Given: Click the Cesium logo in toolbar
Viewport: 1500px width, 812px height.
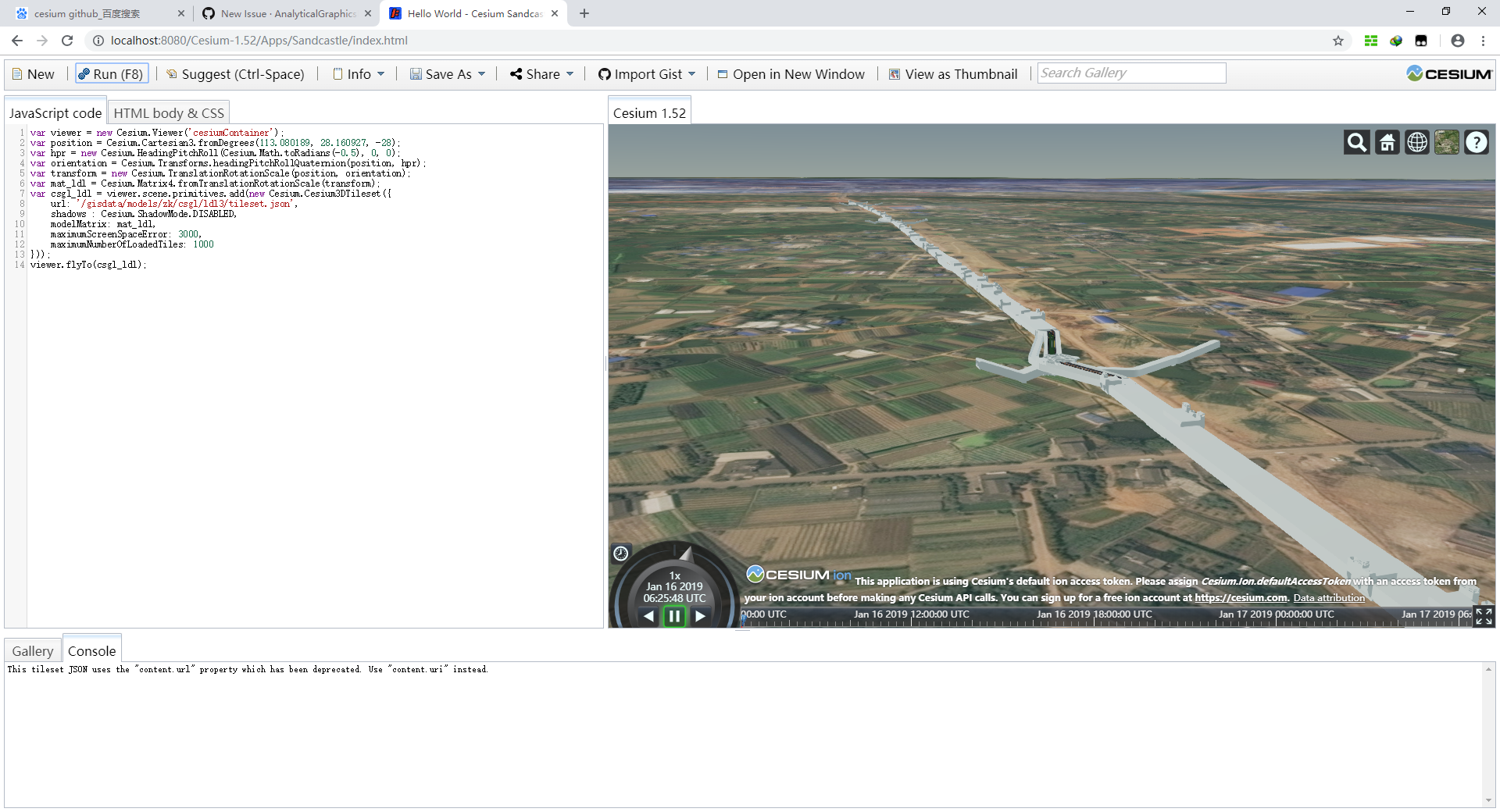Looking at the screenshot, I should coord(1449,73).
